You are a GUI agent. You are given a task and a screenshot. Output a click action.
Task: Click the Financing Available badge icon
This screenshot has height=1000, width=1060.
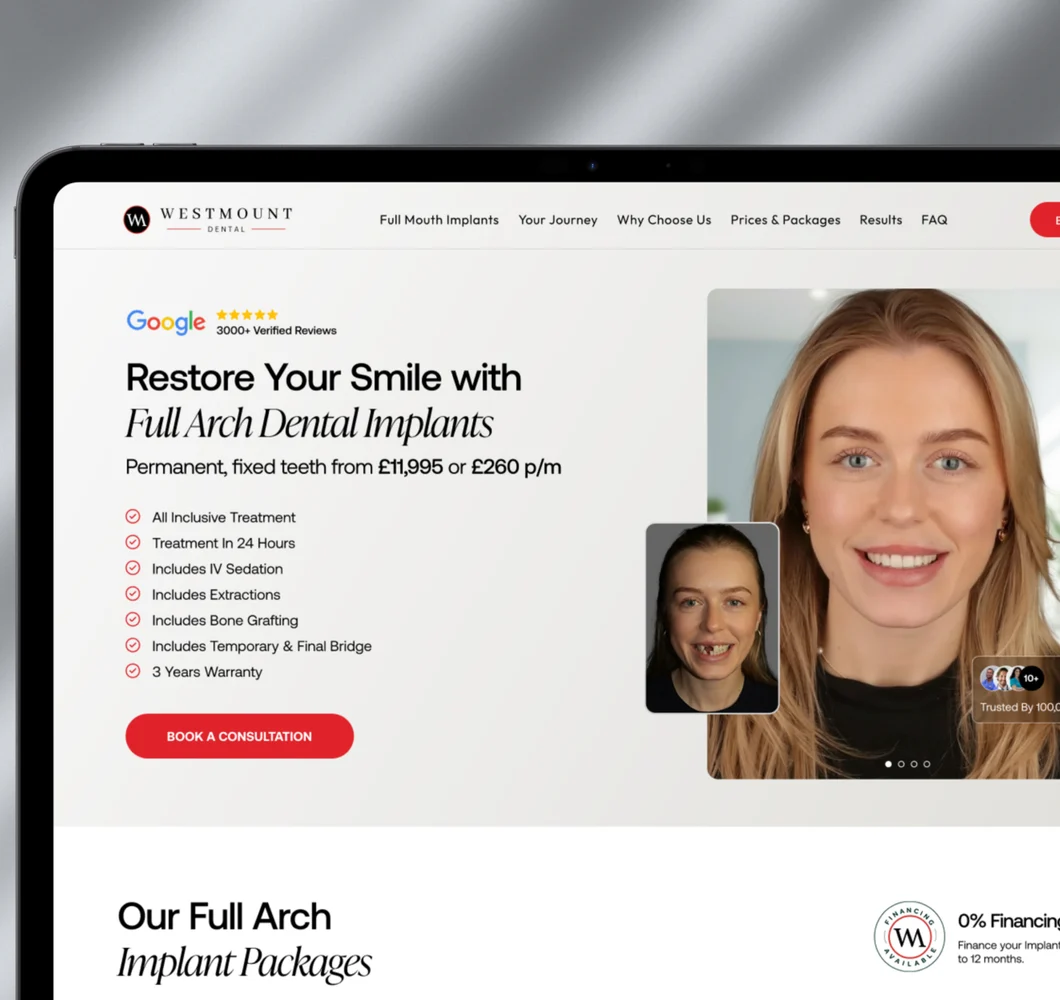909,936
